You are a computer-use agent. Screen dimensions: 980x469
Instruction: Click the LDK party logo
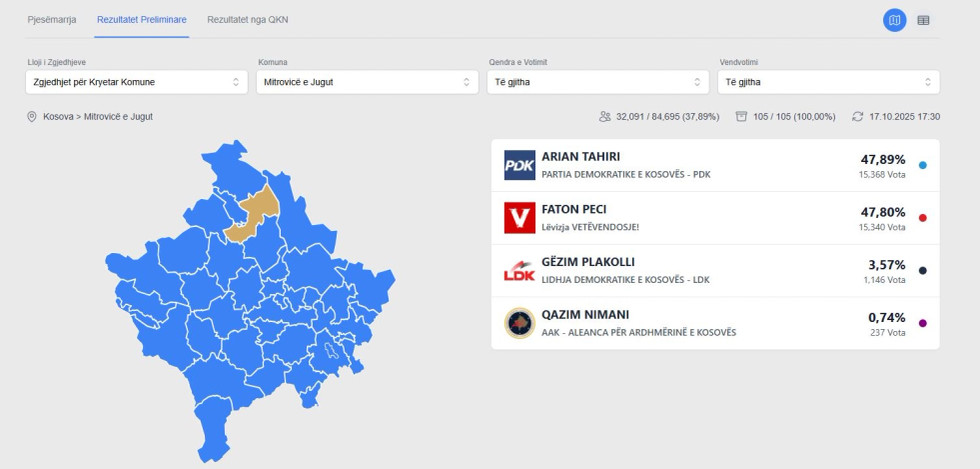click(519, 271)
